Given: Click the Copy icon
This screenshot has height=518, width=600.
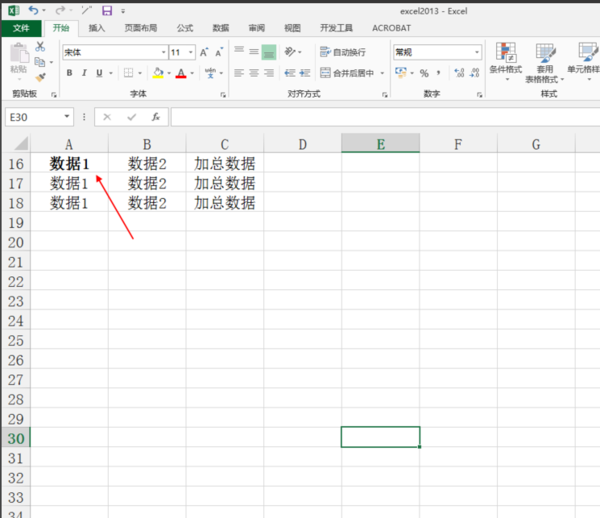Looking at the screenshot, I should (40, 62).
